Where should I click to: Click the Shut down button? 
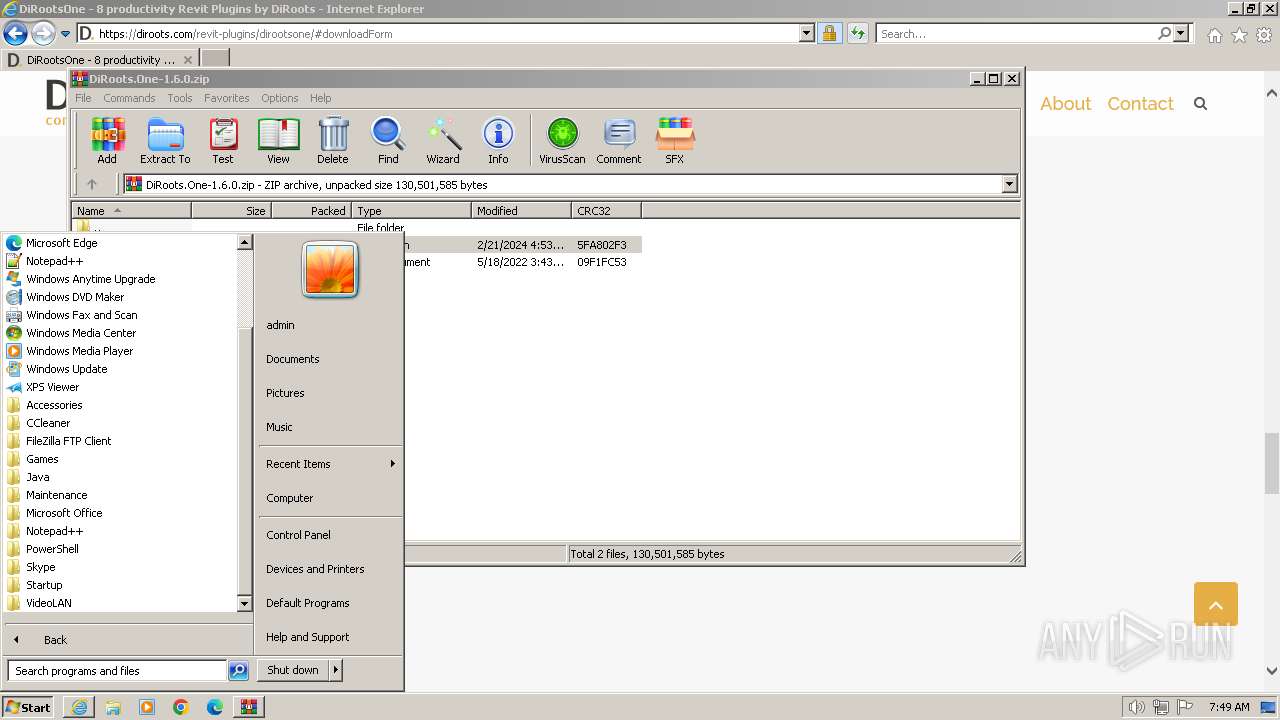[x=293, y=670]
